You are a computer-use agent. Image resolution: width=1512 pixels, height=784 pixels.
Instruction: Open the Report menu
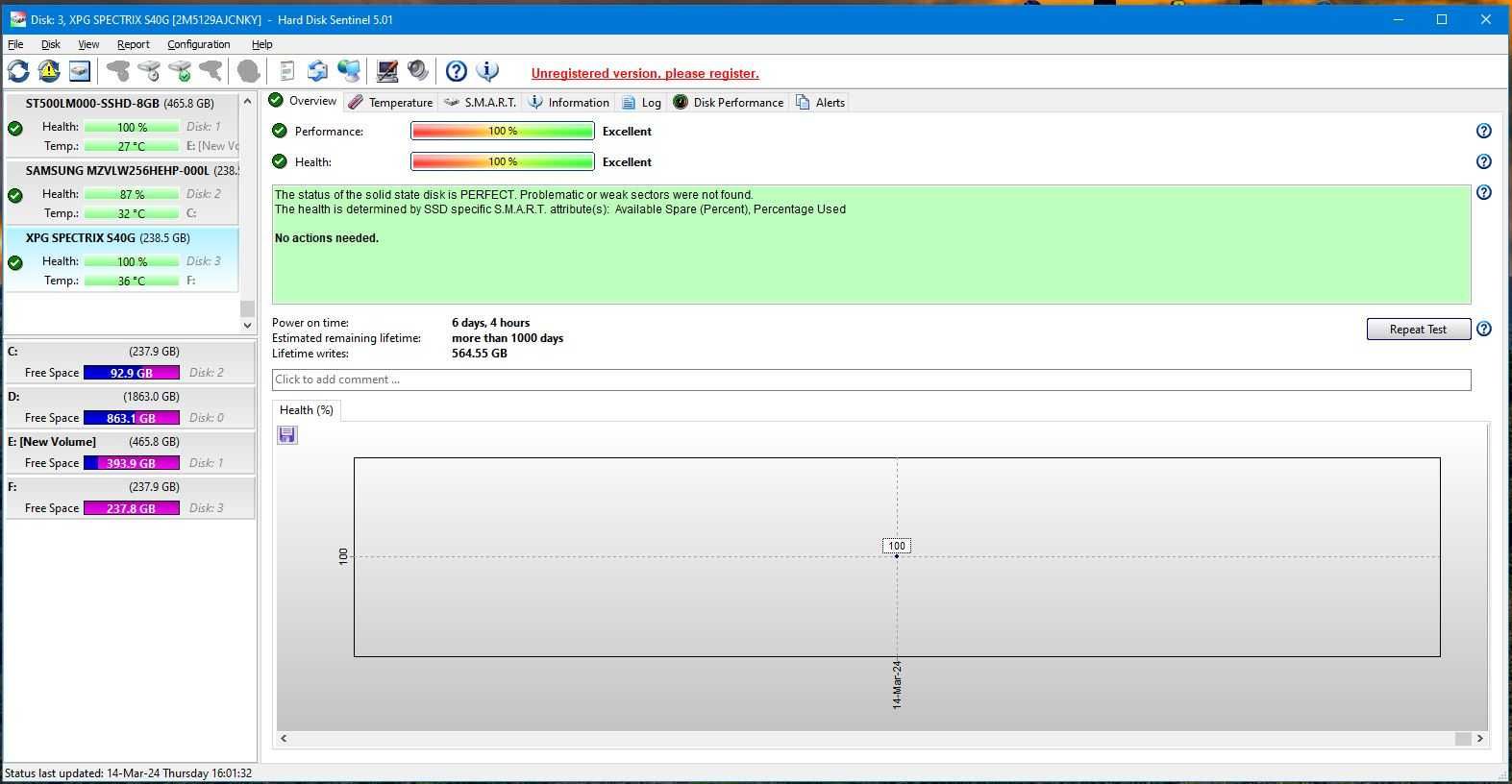point(134,44)
